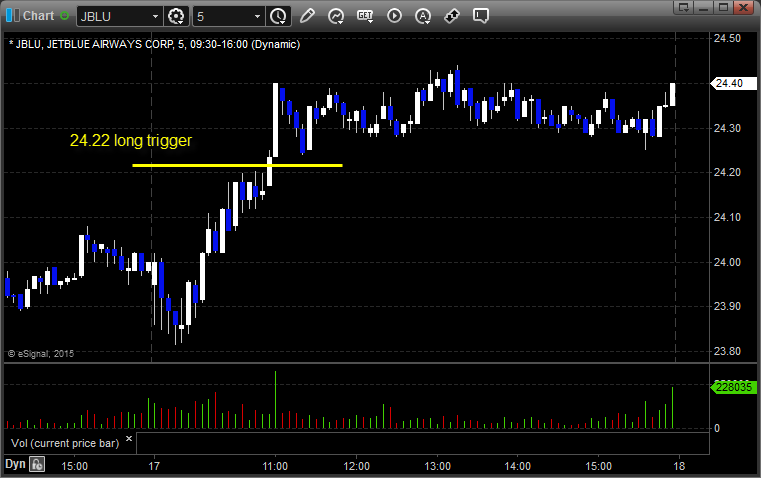Screen dimensions: 761x478
Task: Open the chart studies menu icon
Action: tap(336, 16)
